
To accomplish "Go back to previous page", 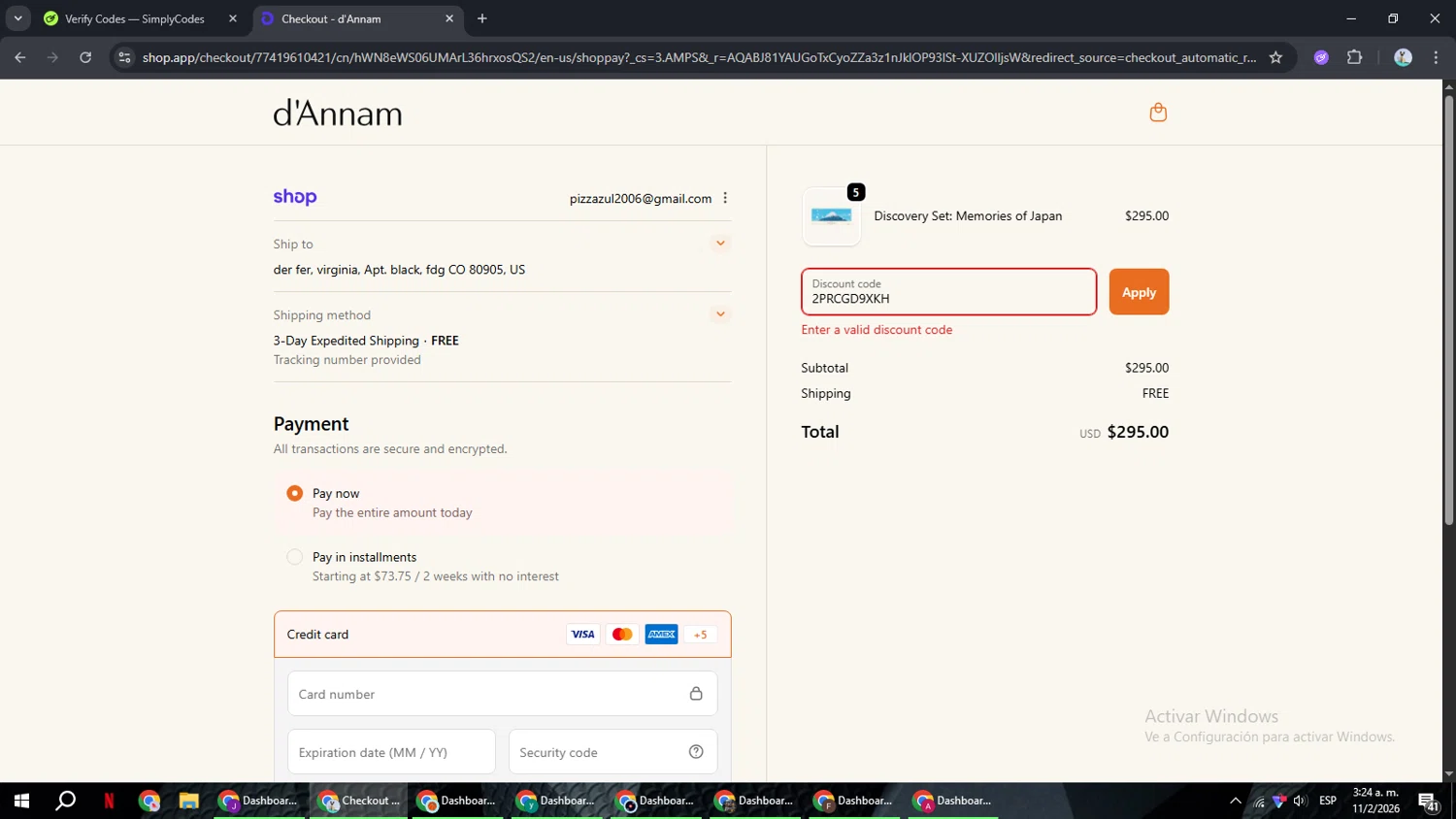I will tap(20, 57).
